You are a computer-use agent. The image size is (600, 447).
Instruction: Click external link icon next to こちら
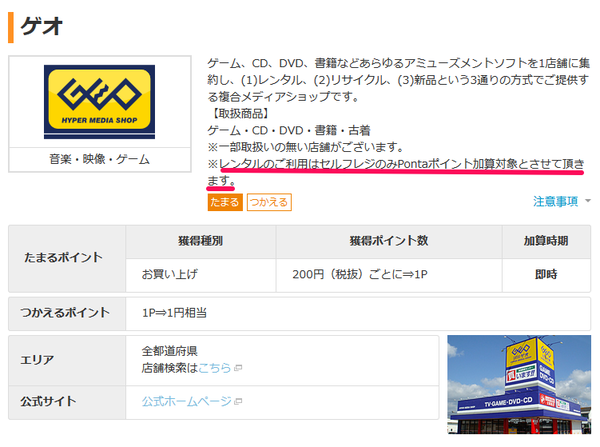[x=238, y=368]
